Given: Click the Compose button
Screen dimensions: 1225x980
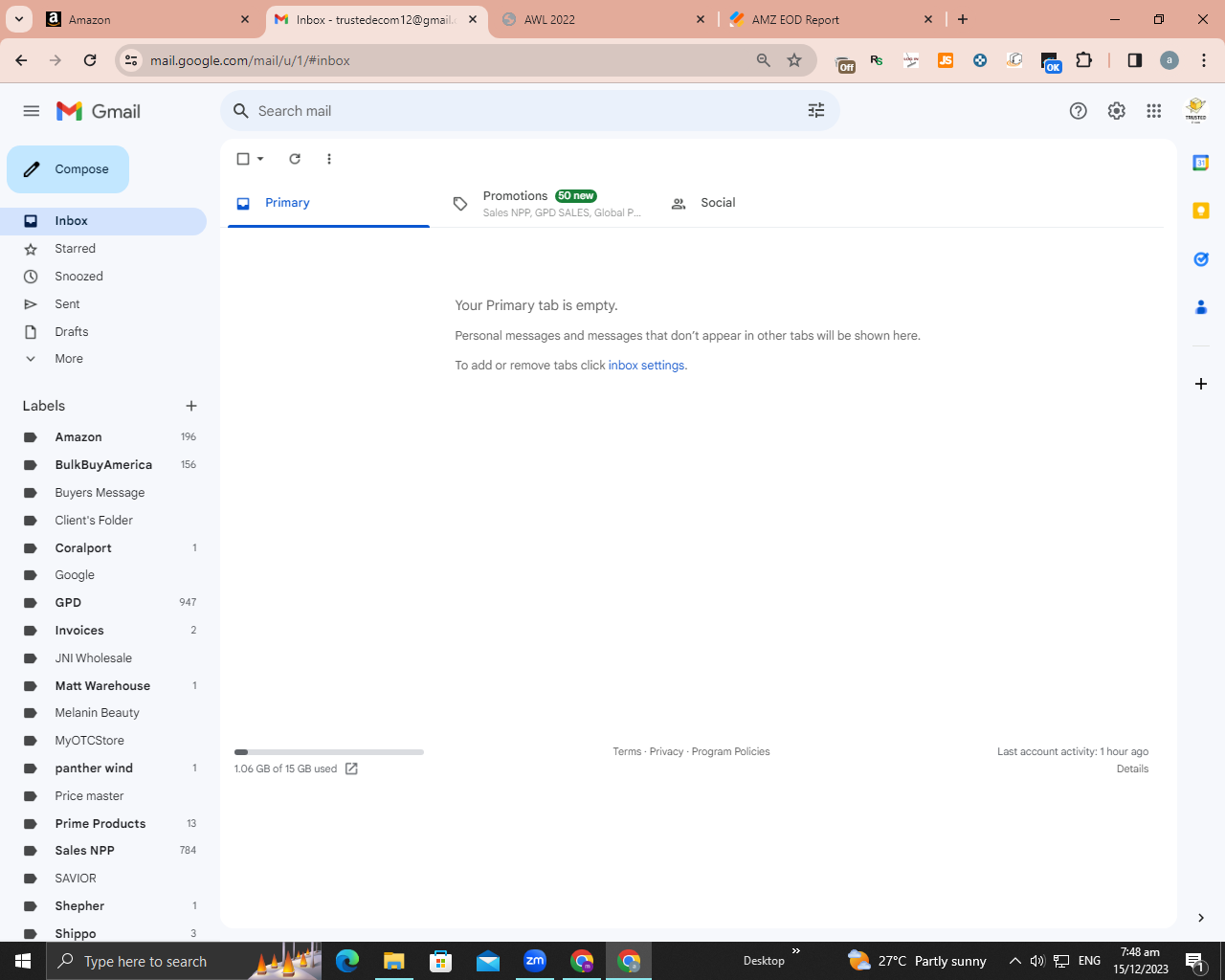Looking at the screenshot, I should (x=68, y=169).
